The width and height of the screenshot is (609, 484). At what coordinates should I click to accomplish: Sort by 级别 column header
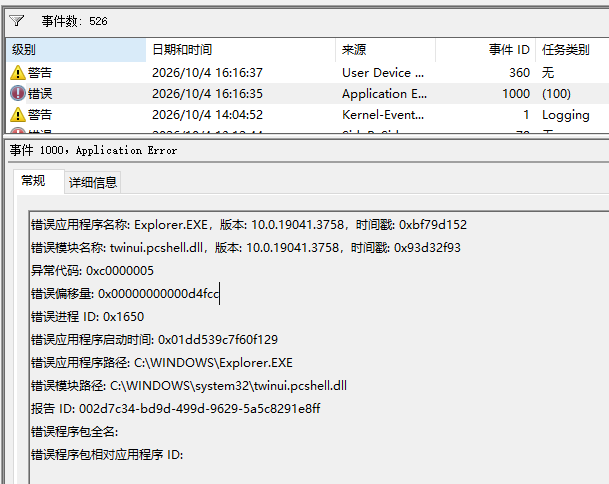click(76, 50)
